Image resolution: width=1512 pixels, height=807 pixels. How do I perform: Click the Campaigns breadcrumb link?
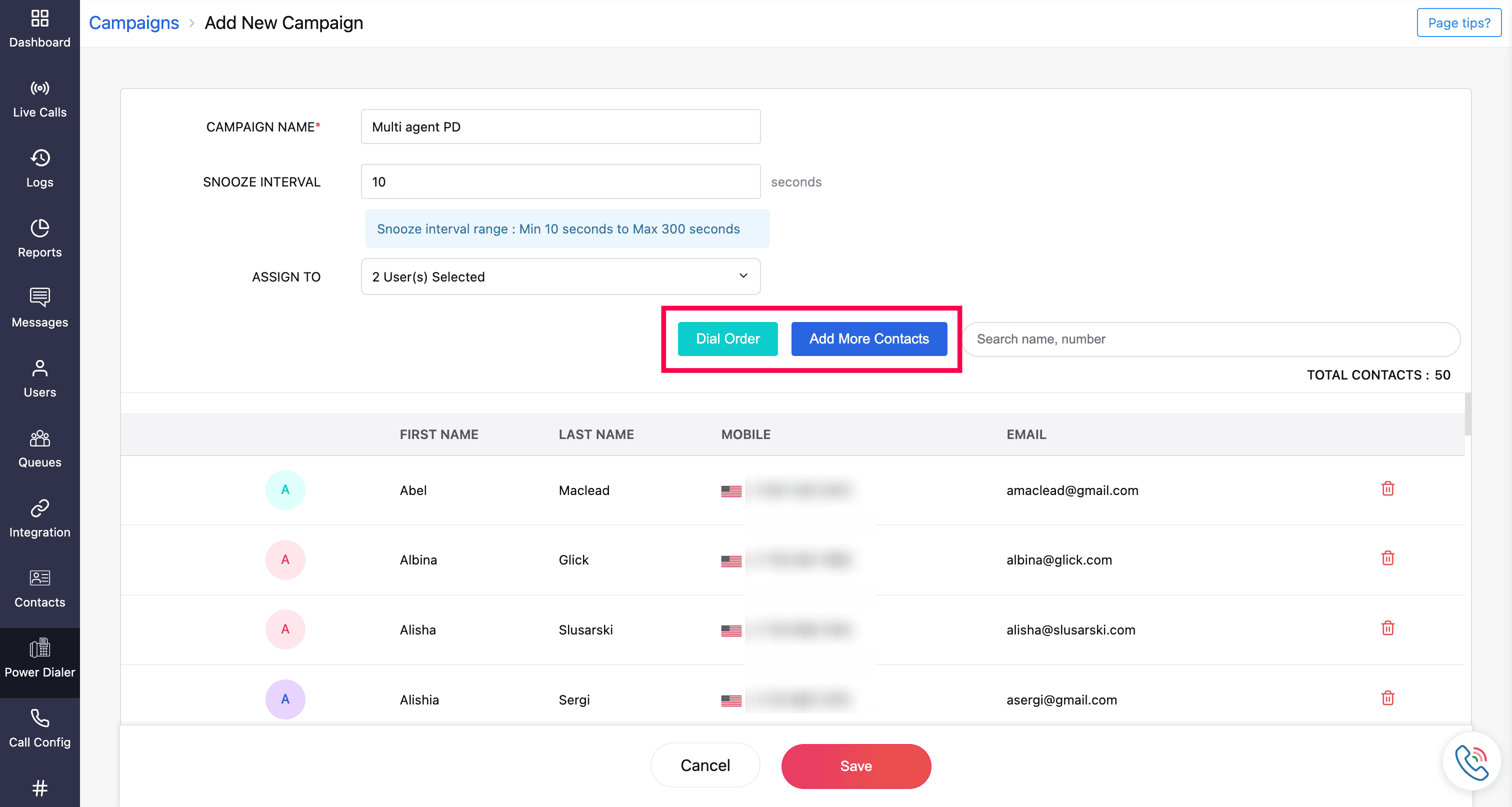pos(134,22)
